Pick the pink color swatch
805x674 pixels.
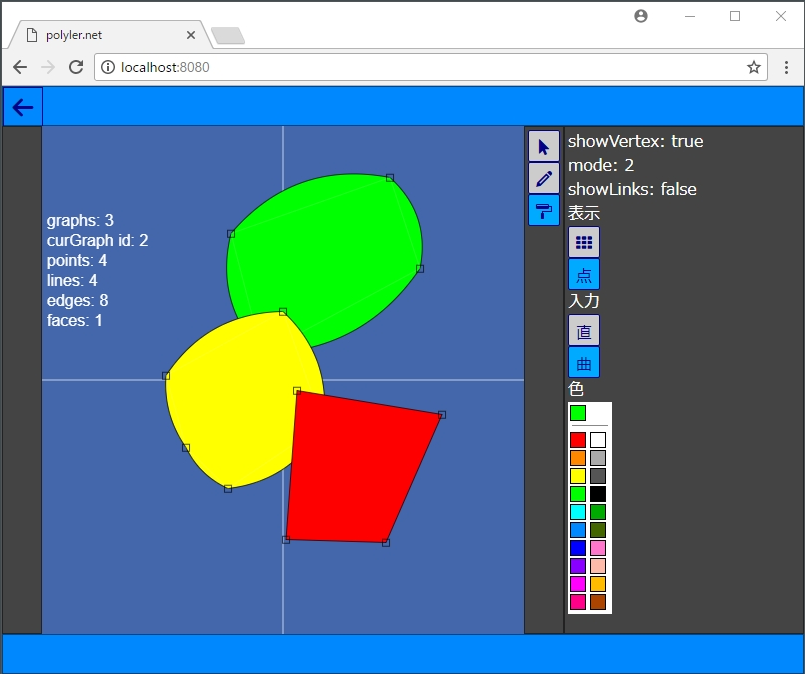tap(598, 548)
